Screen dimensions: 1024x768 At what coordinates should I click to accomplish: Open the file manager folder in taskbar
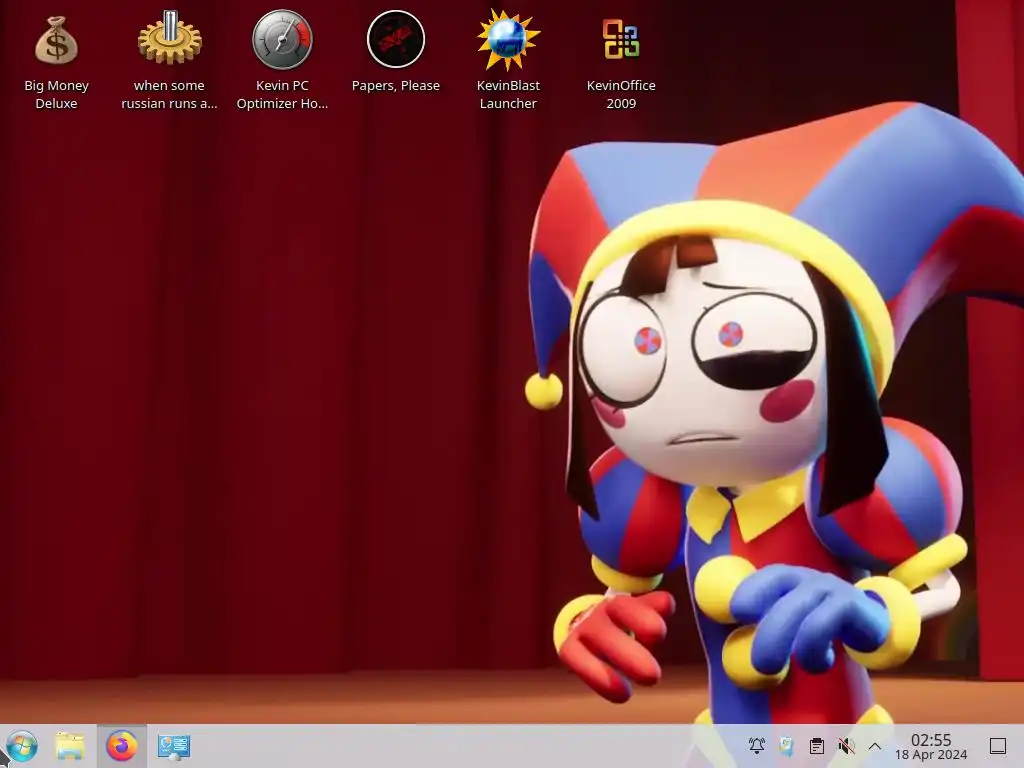[x=70, y=746]
